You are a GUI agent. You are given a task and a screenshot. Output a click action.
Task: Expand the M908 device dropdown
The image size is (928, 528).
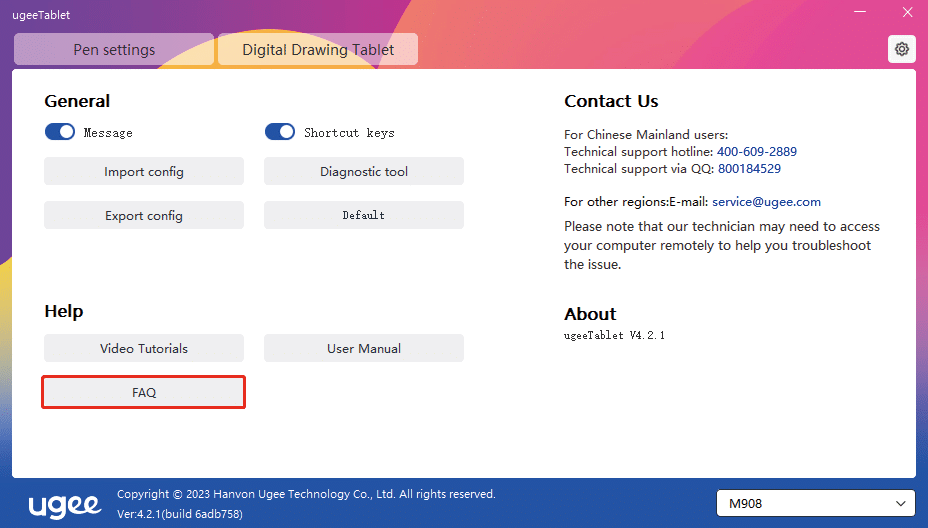816,504
